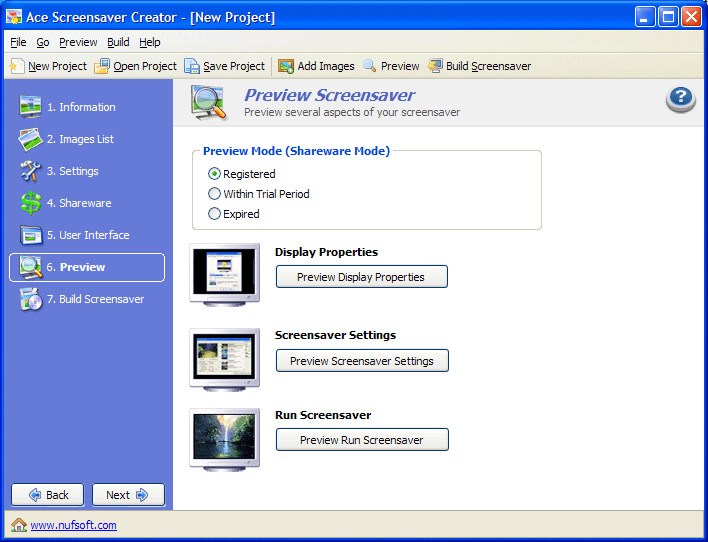Viewport: 708px width, 542px height.
Task: Click Preview Run Screensaver button
Action: (362, 439)
